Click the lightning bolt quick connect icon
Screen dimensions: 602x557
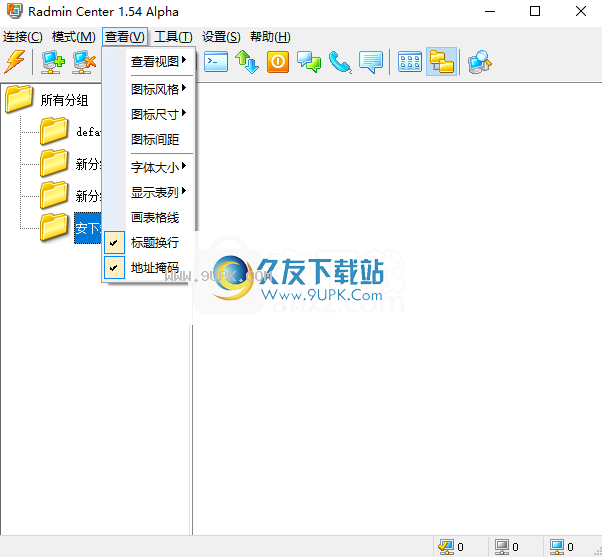[15, 61]
